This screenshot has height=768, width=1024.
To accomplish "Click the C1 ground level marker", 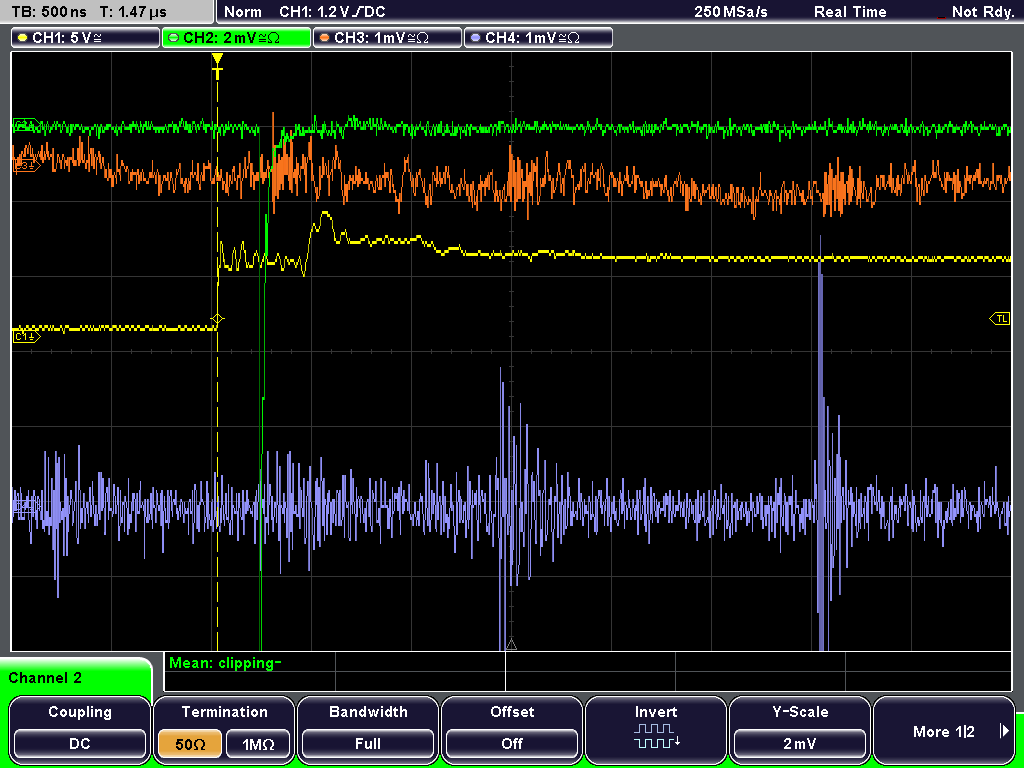I will [x=26, y=337].
